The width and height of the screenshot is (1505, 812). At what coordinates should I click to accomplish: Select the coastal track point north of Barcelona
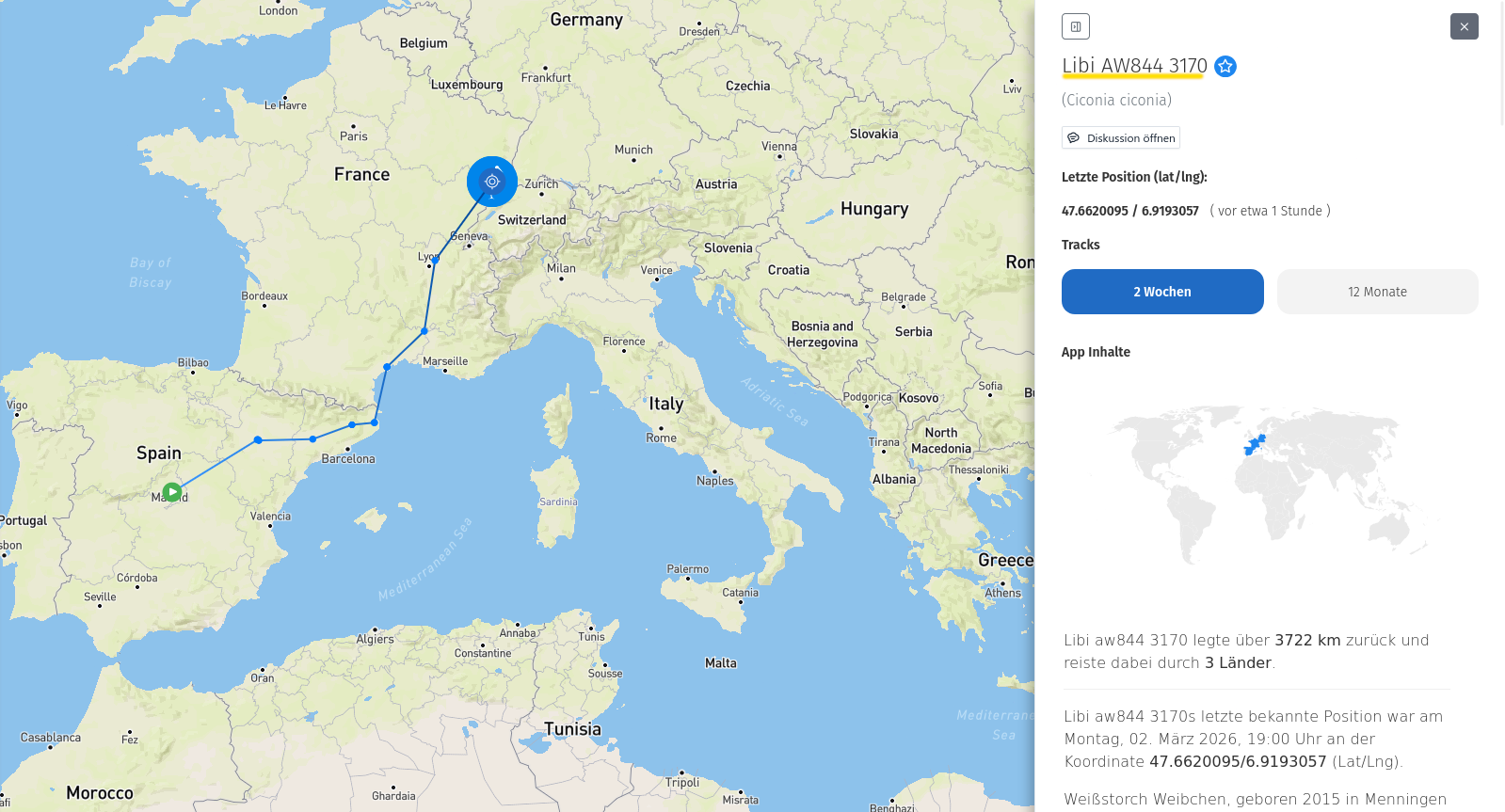(375, 422)
